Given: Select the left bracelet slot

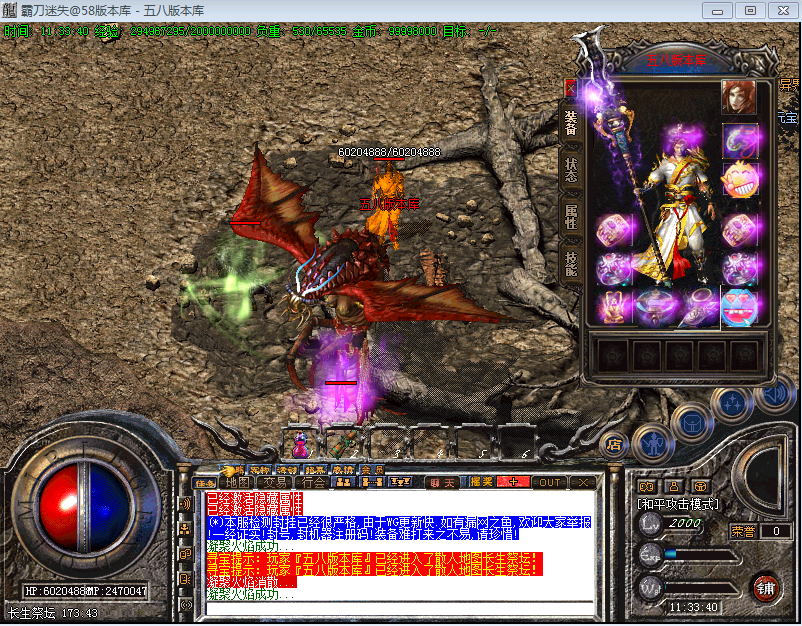Looking at the screenshot, I should [614, 229].
